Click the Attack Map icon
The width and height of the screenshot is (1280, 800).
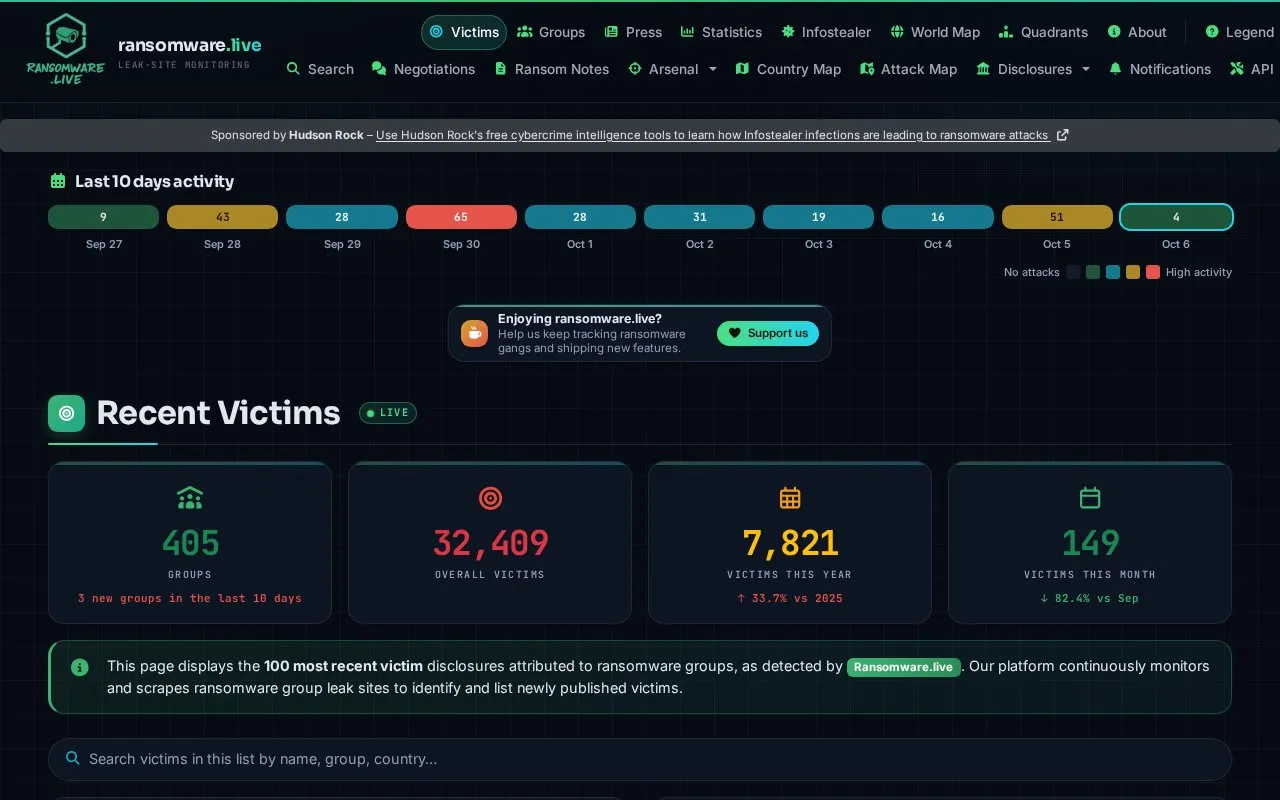click(x=865, y=69)
